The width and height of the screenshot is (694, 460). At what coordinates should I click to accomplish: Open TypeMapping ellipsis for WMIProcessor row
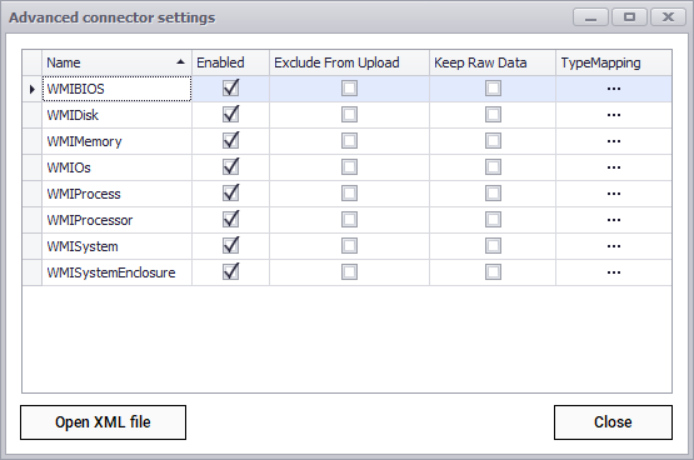coord(614,219)
